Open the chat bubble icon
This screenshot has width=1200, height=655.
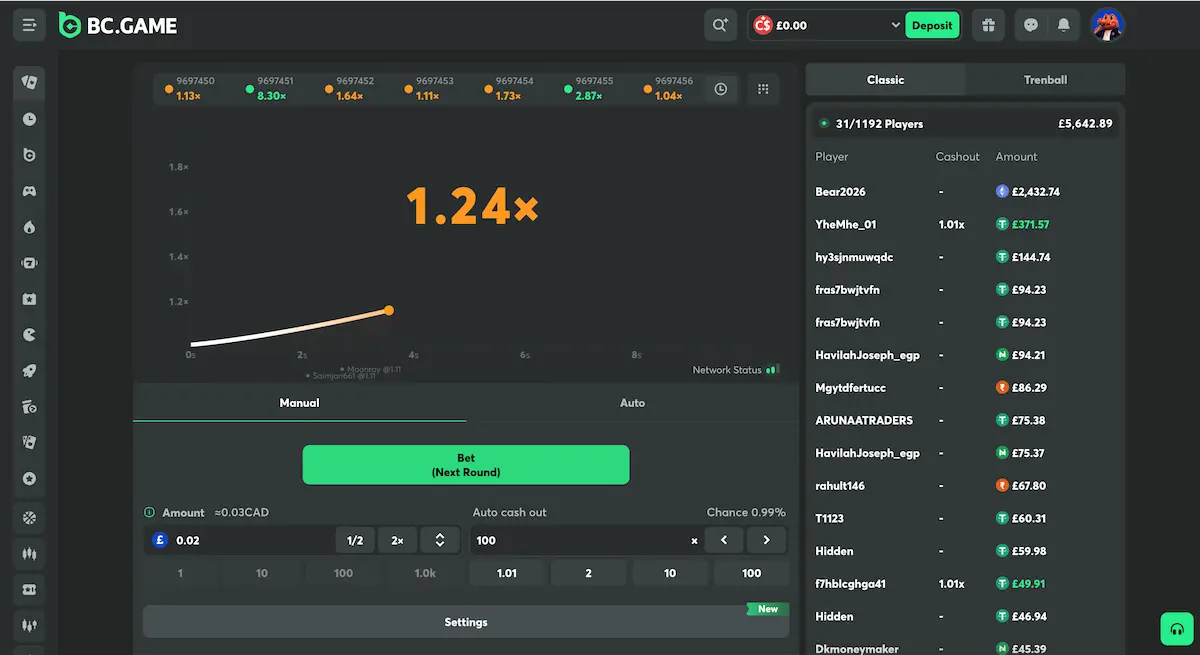tap(1031, 25)
